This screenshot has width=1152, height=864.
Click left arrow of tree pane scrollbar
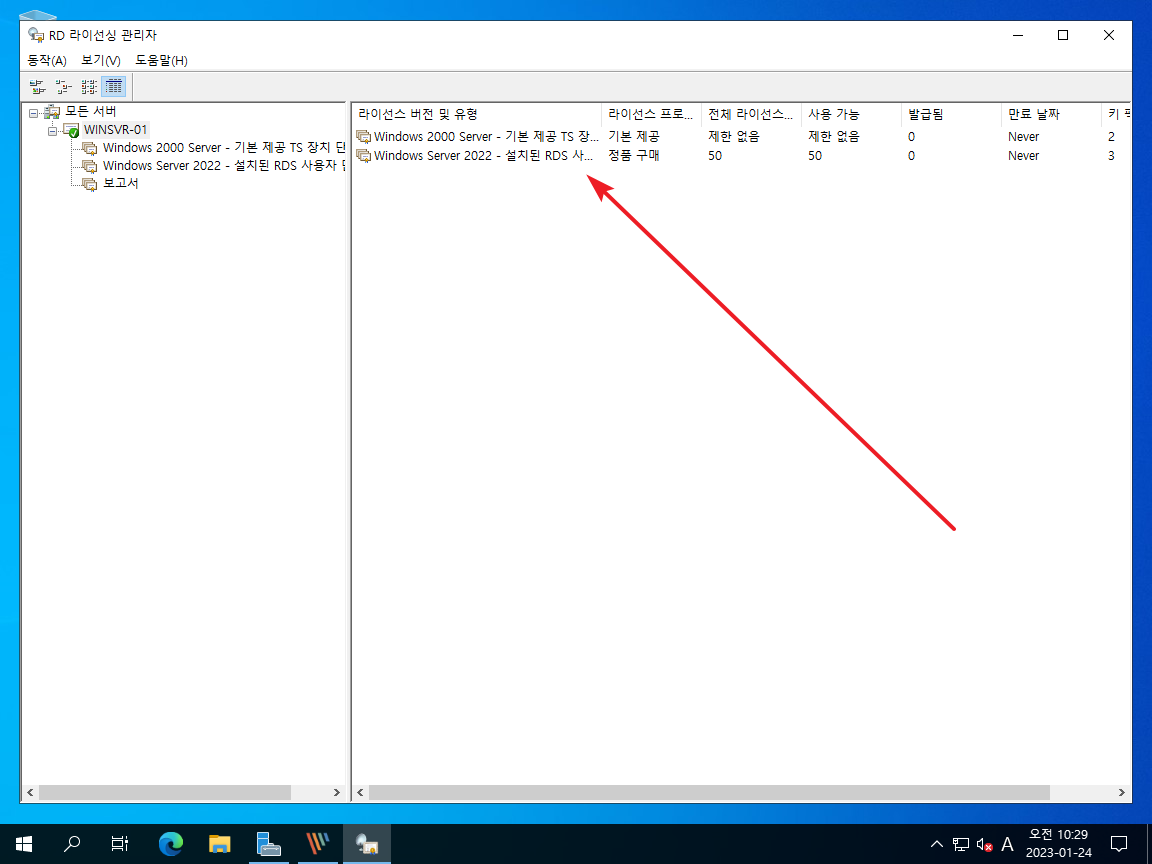click(x=30, y=793)
